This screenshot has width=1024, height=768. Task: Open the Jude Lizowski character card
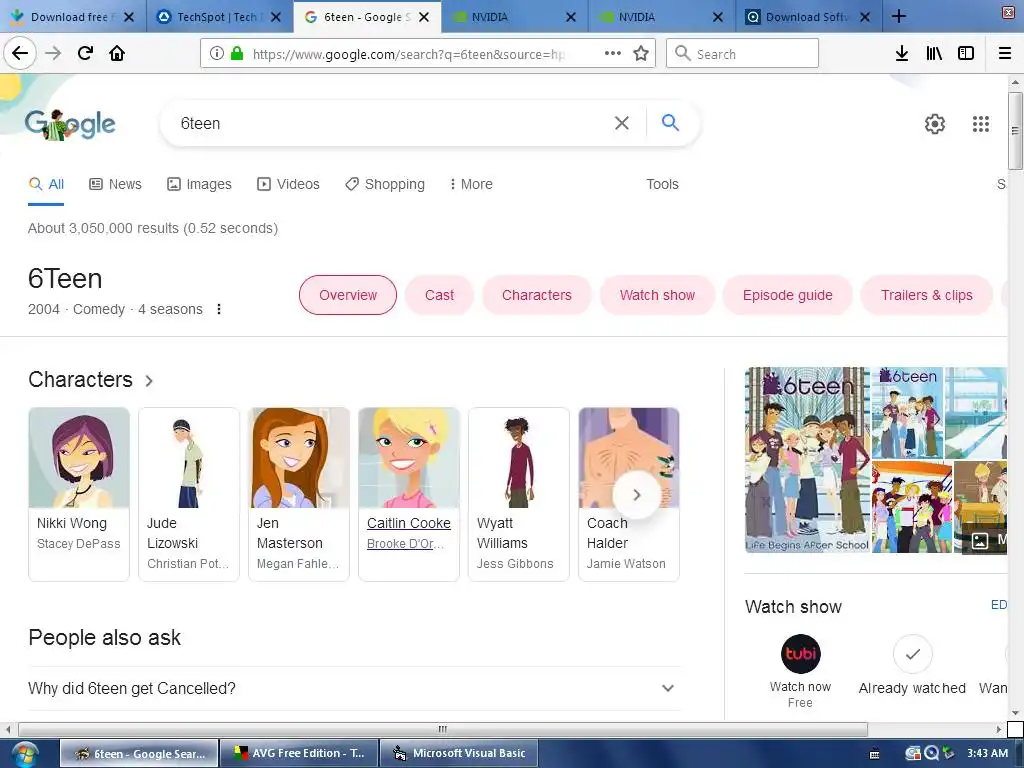(189, 494)
